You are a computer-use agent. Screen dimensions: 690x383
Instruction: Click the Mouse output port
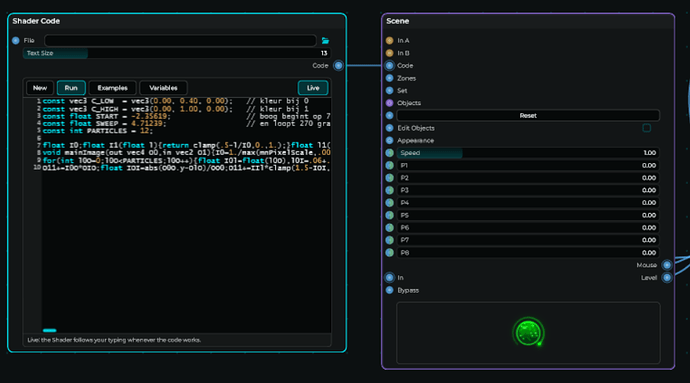point(667,265)
